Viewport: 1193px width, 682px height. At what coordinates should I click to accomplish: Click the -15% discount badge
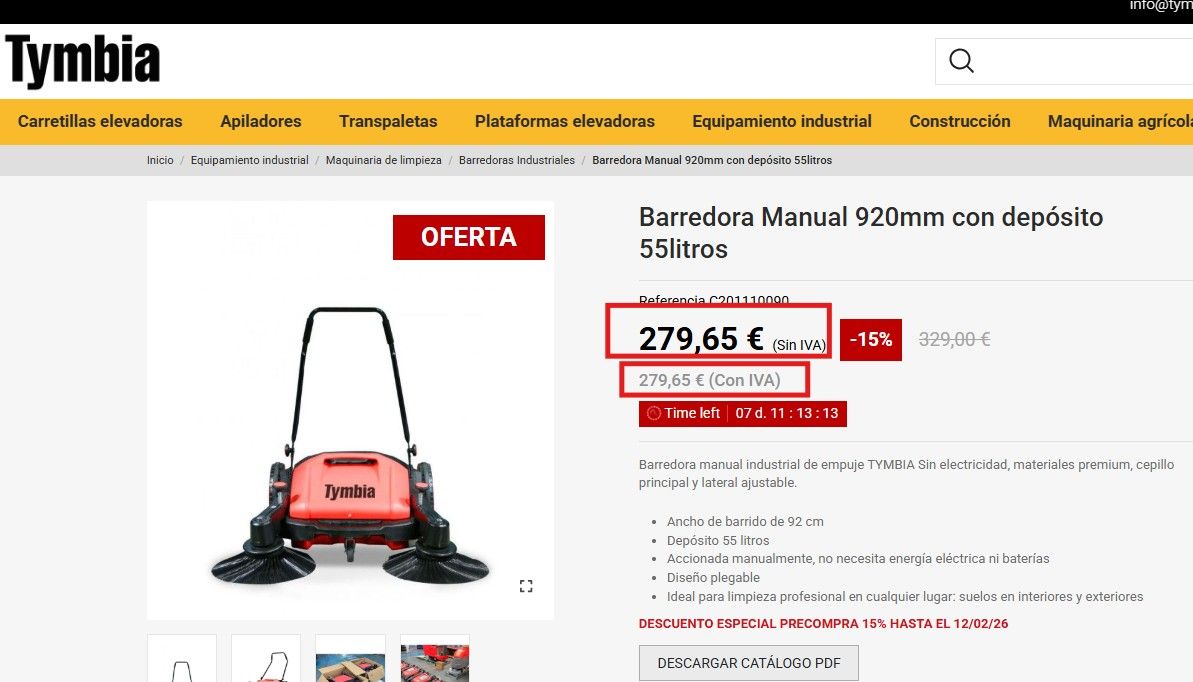coord(870,339)
